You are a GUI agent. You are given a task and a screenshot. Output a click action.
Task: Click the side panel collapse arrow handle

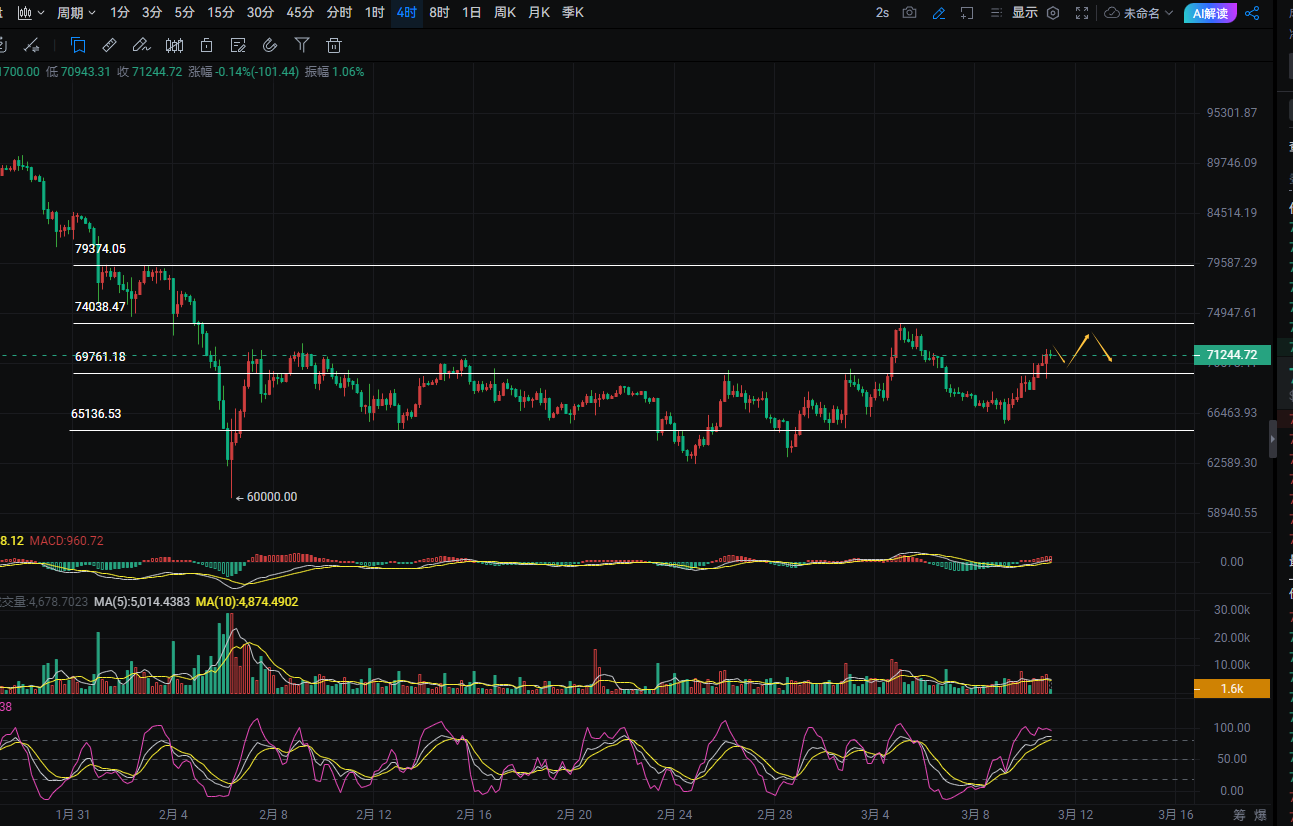[1273, 439]
